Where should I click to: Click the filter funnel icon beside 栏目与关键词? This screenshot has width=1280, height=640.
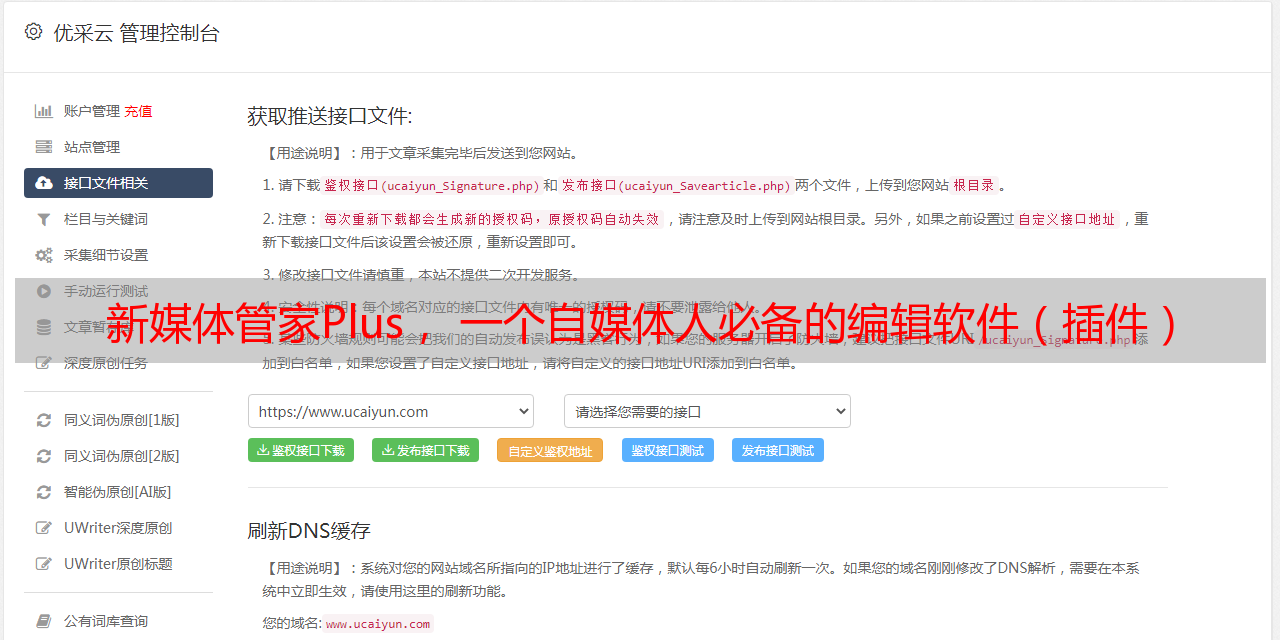point(44,219)
